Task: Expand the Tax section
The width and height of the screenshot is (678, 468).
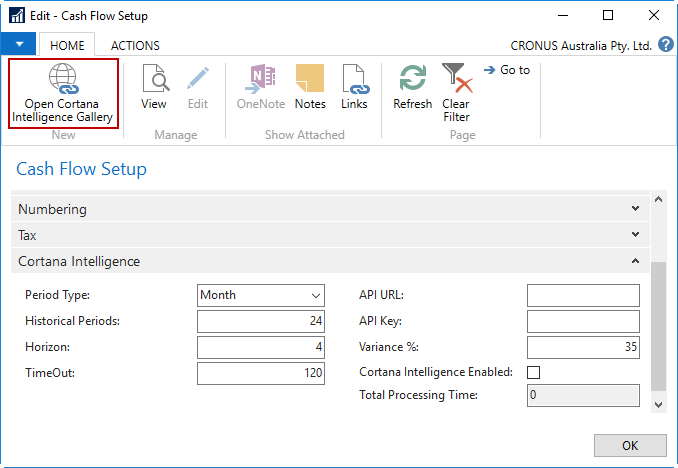Action: click(330, 235)
